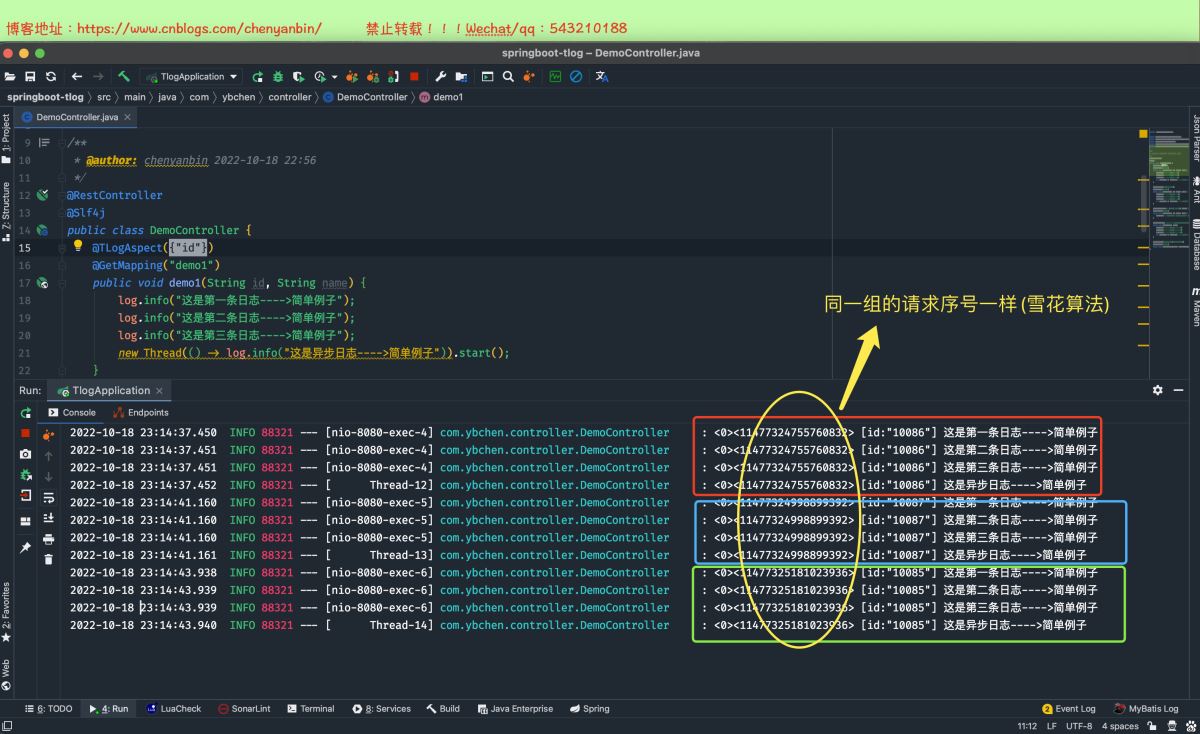Viewport: 1200px width, 734px height.
Task: Open the 6: TODO tool button
Action: click(x=48, y=709)
